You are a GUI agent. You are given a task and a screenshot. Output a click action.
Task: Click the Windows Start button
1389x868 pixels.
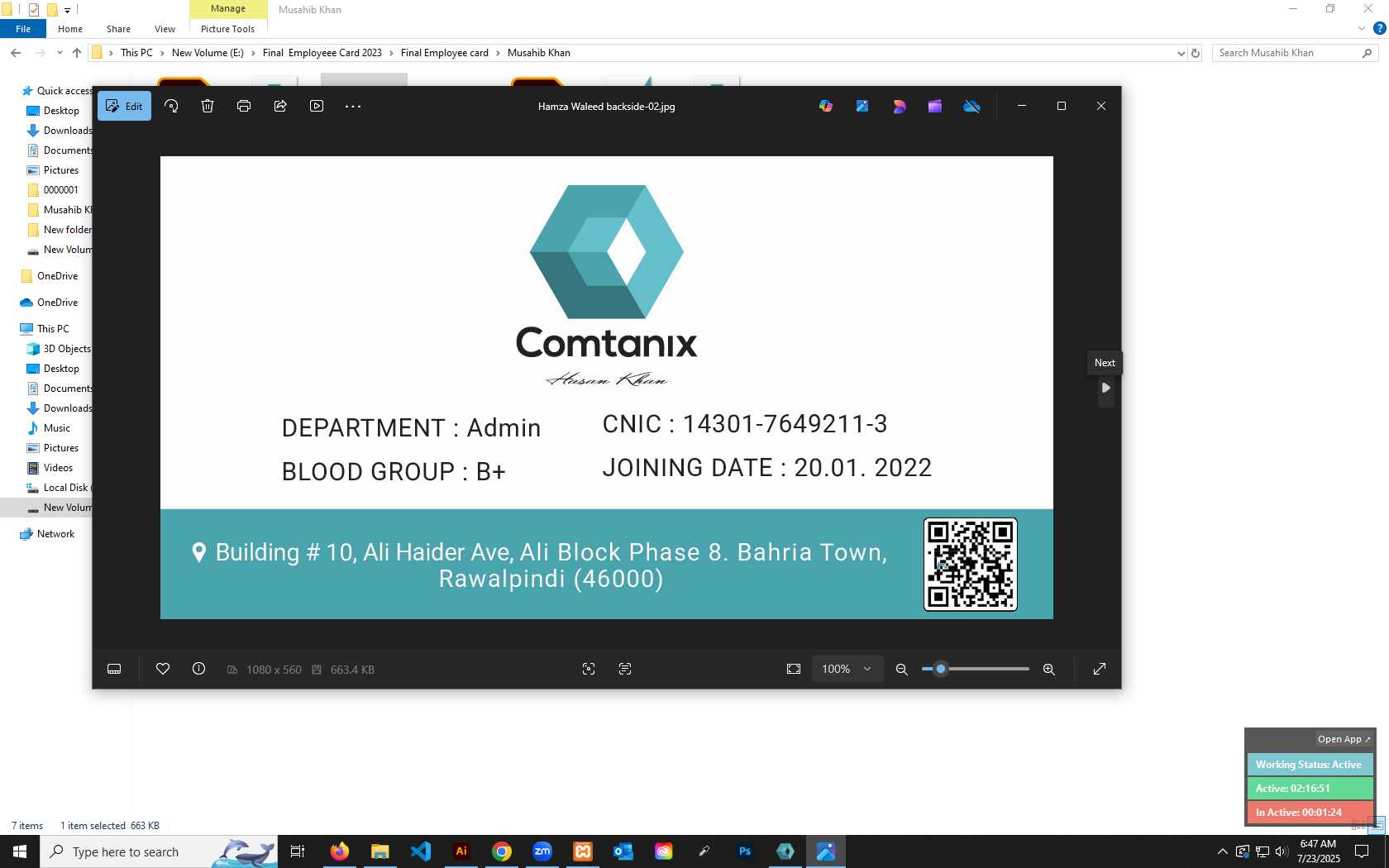[20, 851]
